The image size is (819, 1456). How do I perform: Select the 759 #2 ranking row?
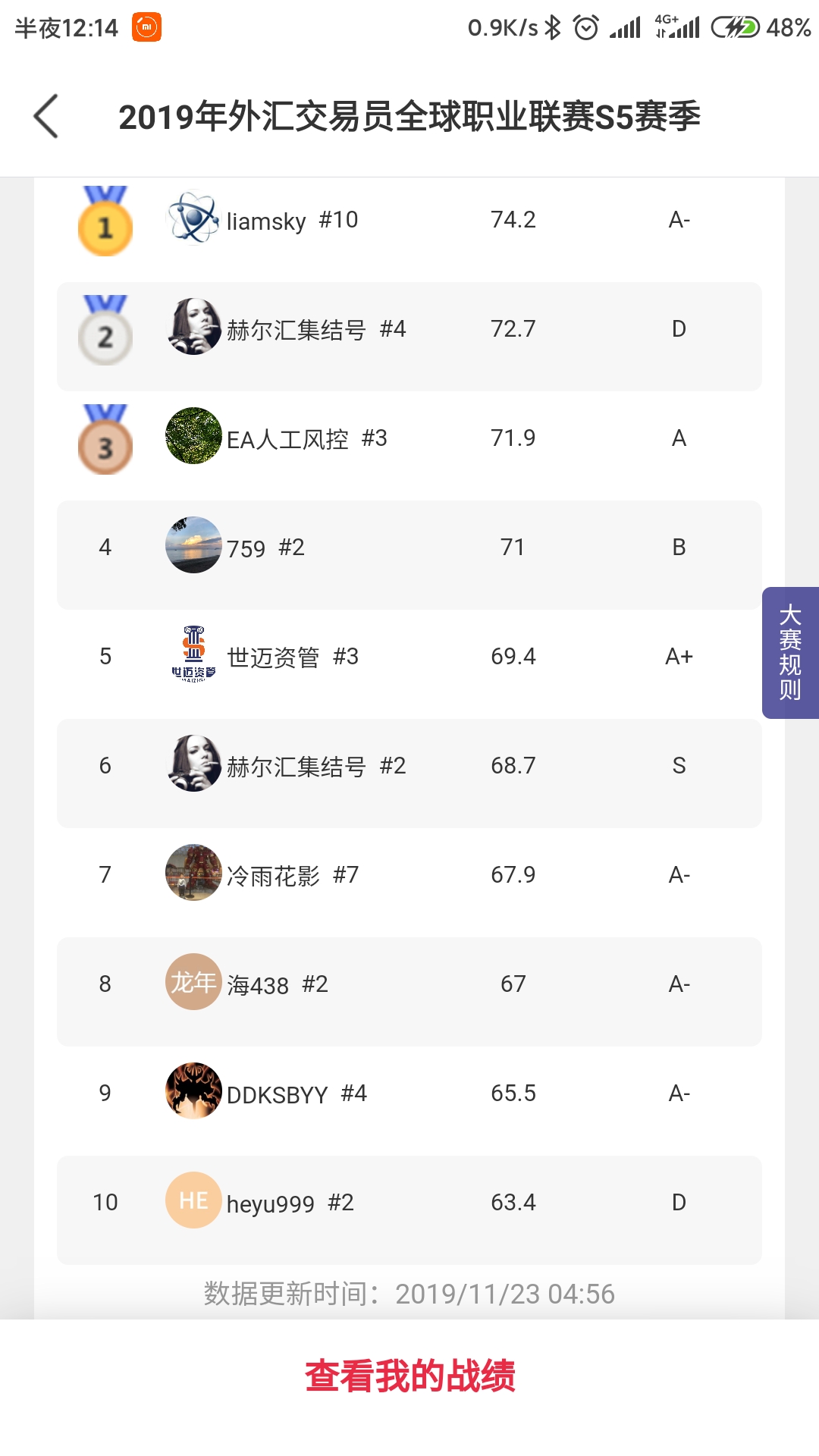point(409,555)
